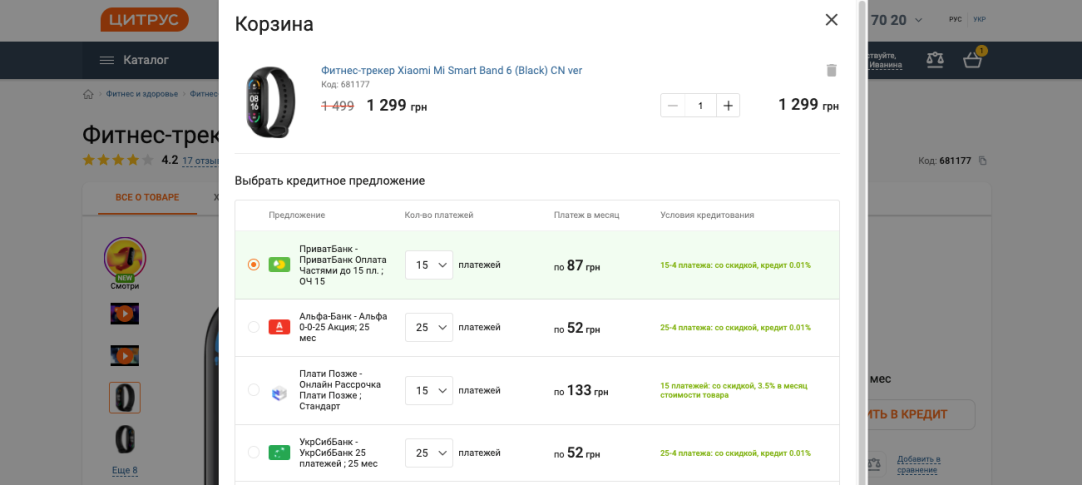Screen dimensions: 1082x485
Task: Switch site language to УКР
Action: click(x=980, y=19)
